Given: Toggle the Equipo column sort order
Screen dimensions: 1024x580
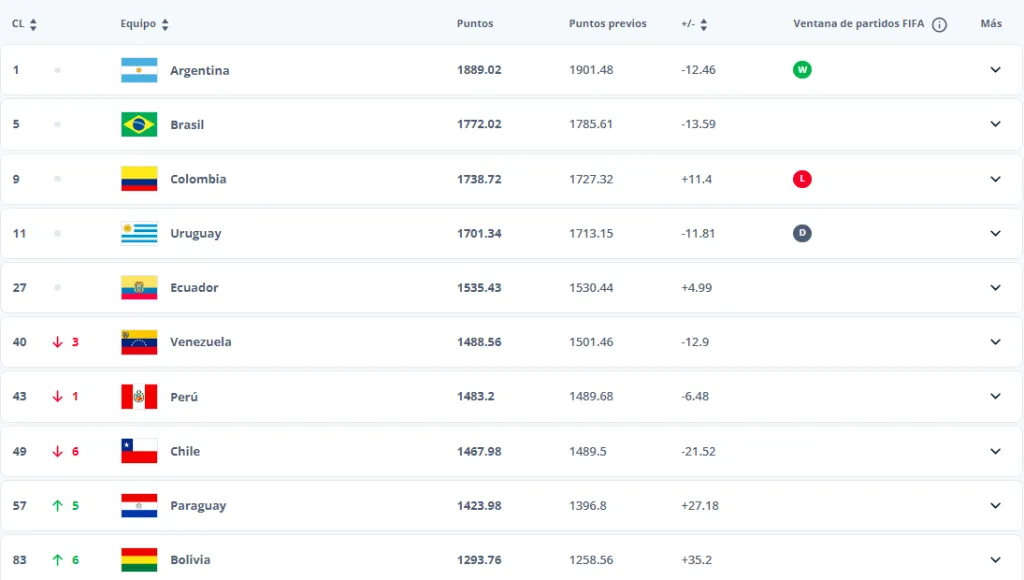Looking at the screenshot, I should (167, 23).
